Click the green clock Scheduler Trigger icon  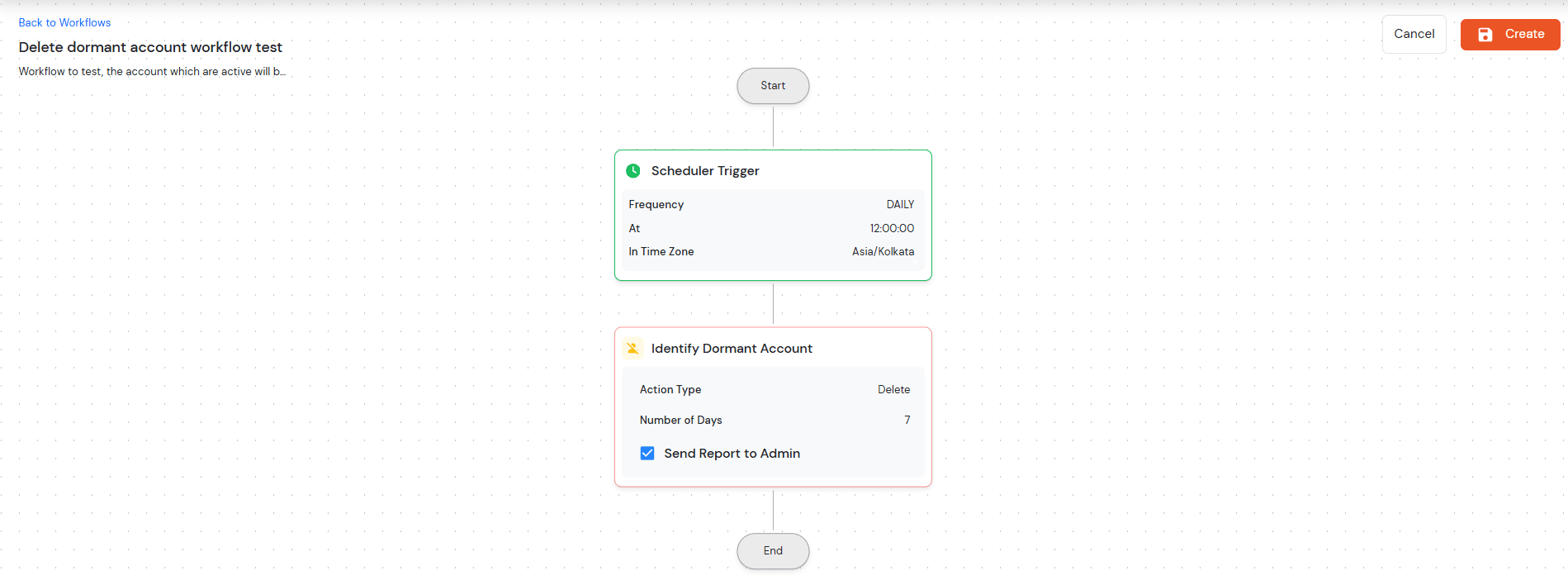(x=633, y=171)
